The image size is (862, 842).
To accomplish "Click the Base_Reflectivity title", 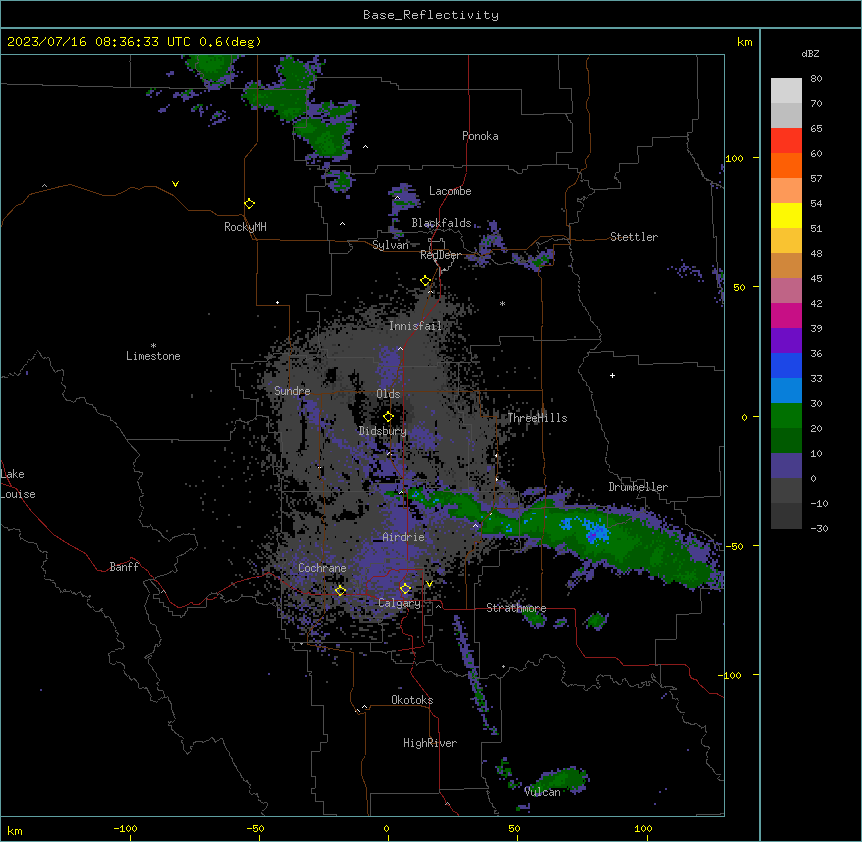I will click(431, 15).
